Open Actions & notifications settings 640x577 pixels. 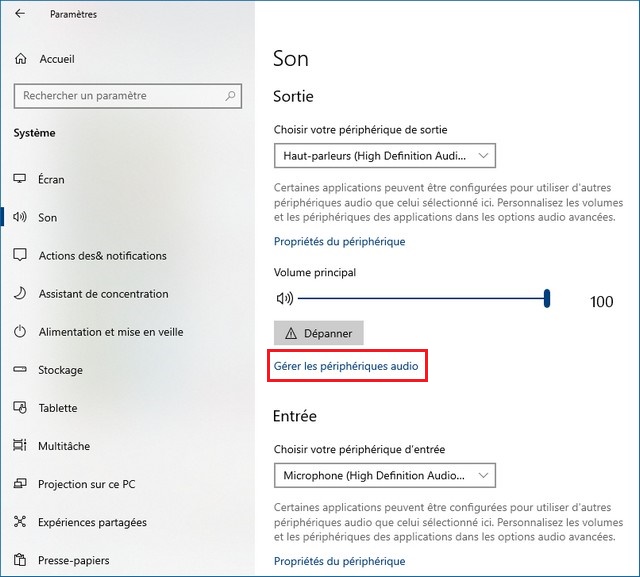click(102, 256)
